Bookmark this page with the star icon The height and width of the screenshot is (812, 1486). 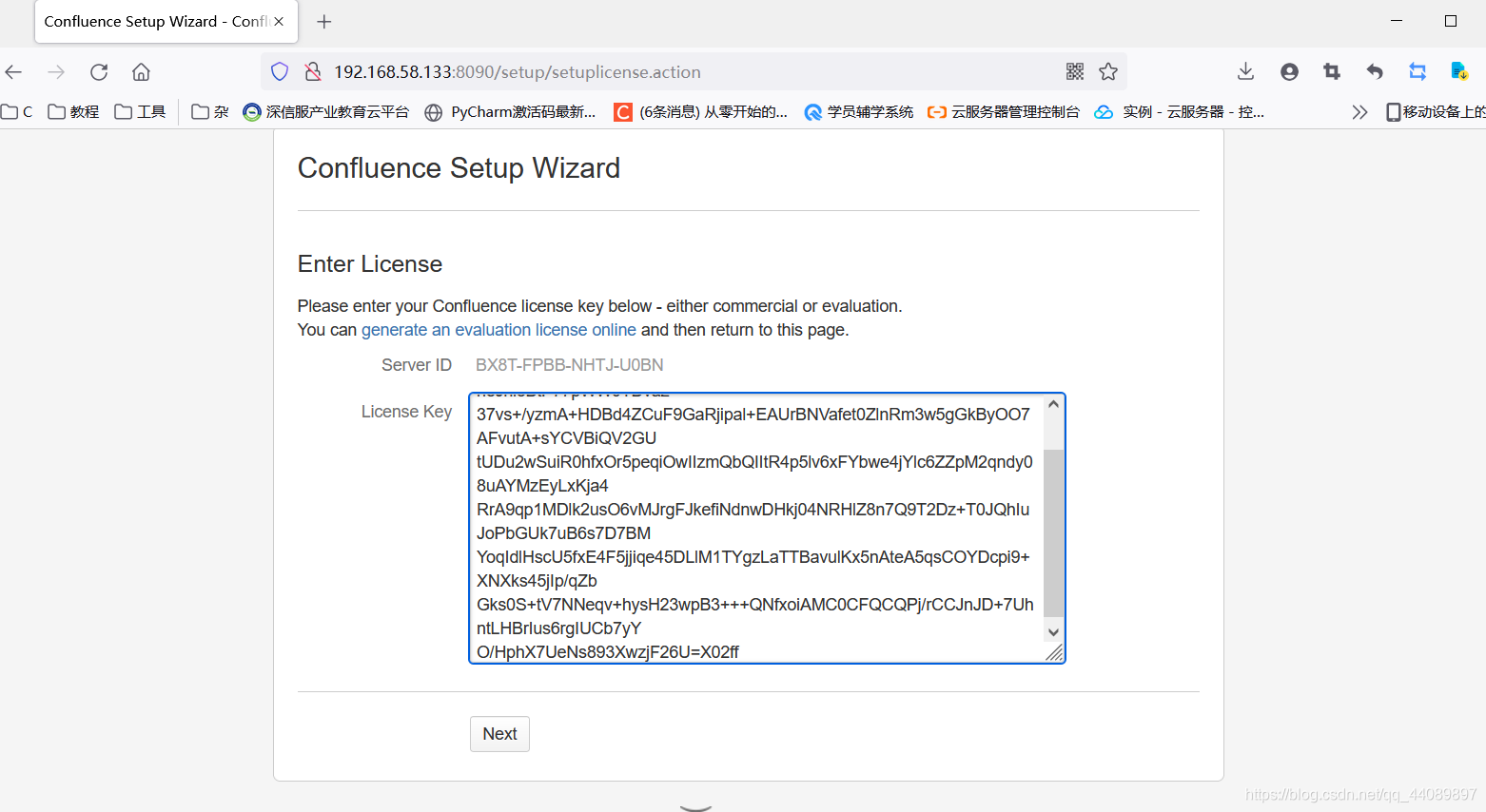(1108, 71)
